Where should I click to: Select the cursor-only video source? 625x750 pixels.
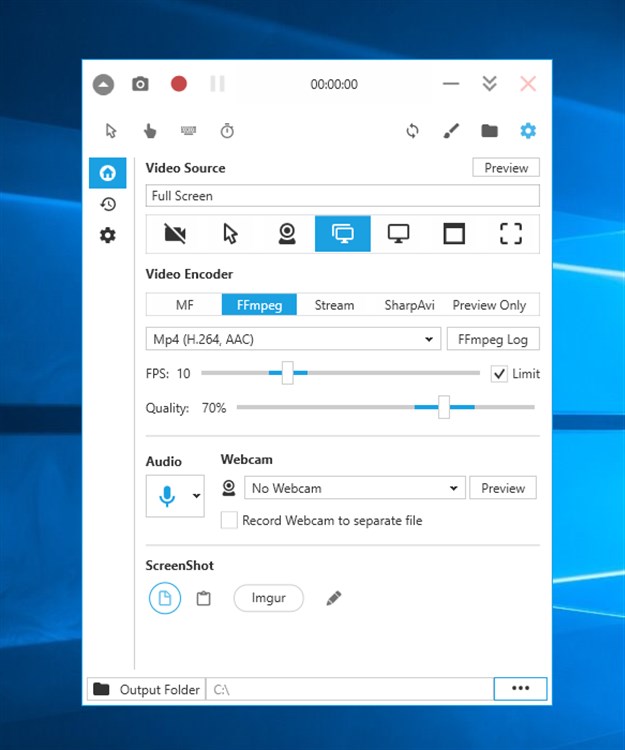pos(230,234)
